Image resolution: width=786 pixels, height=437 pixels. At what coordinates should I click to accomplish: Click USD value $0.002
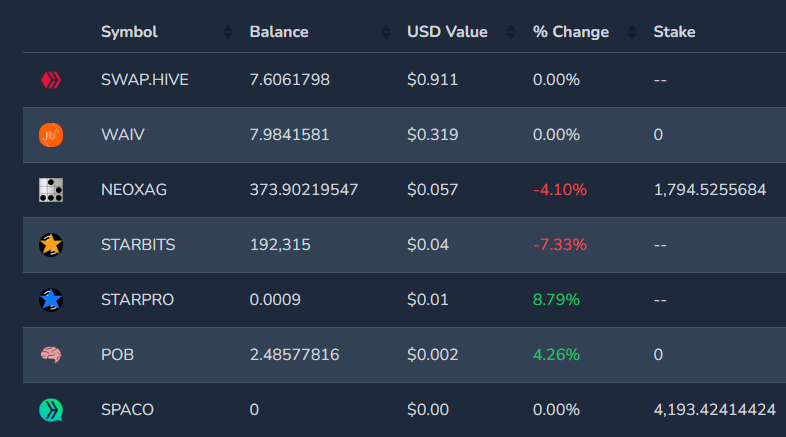coord(433,355)
